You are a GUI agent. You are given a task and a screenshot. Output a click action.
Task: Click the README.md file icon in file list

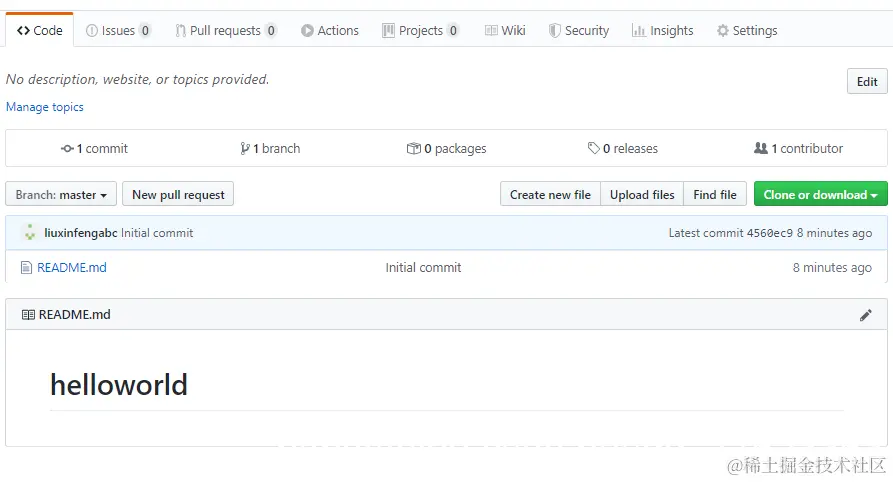(x=26, y=267)
